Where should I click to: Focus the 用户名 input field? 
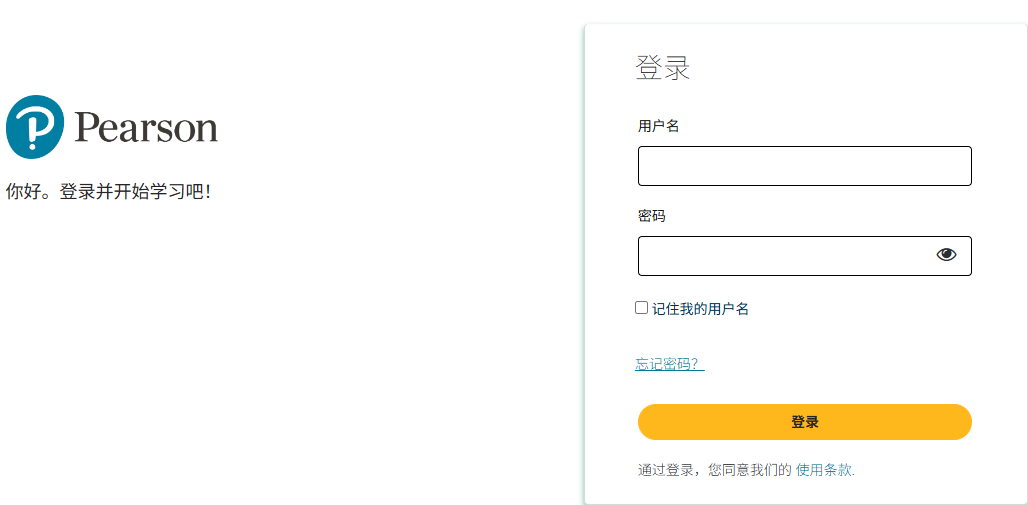[x=804, y=166]
